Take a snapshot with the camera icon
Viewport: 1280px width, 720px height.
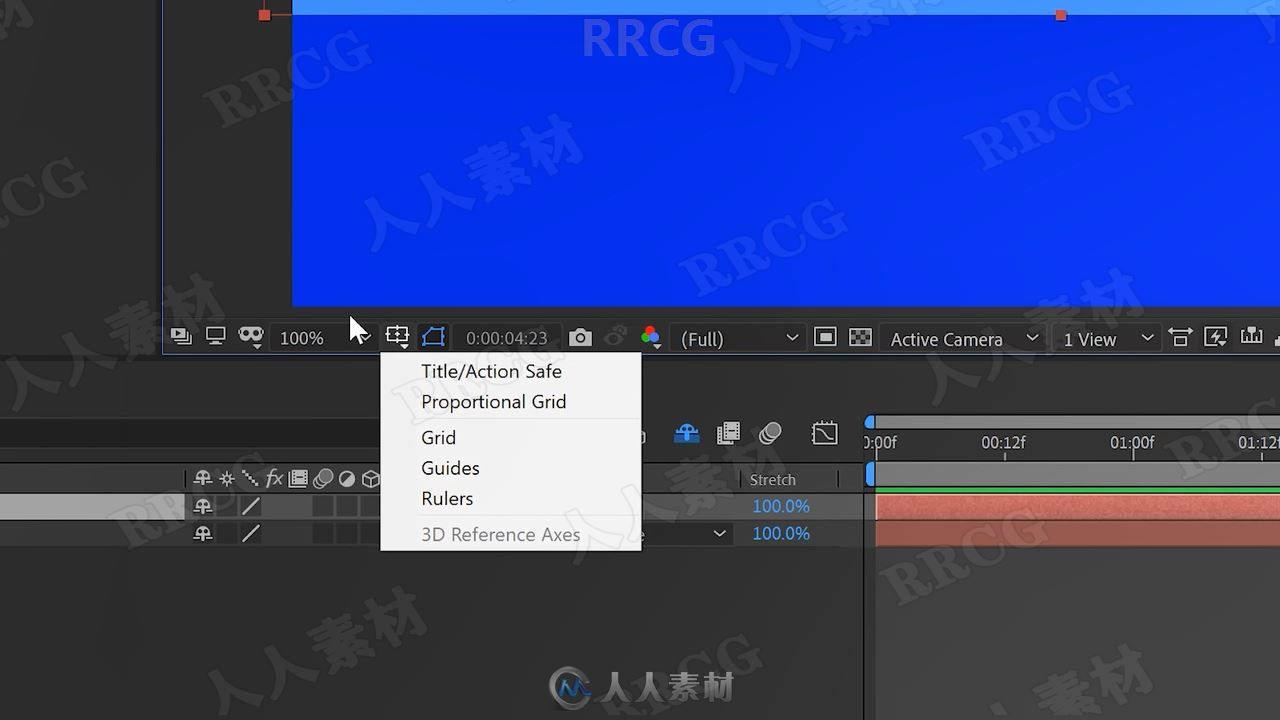[580, 338]
